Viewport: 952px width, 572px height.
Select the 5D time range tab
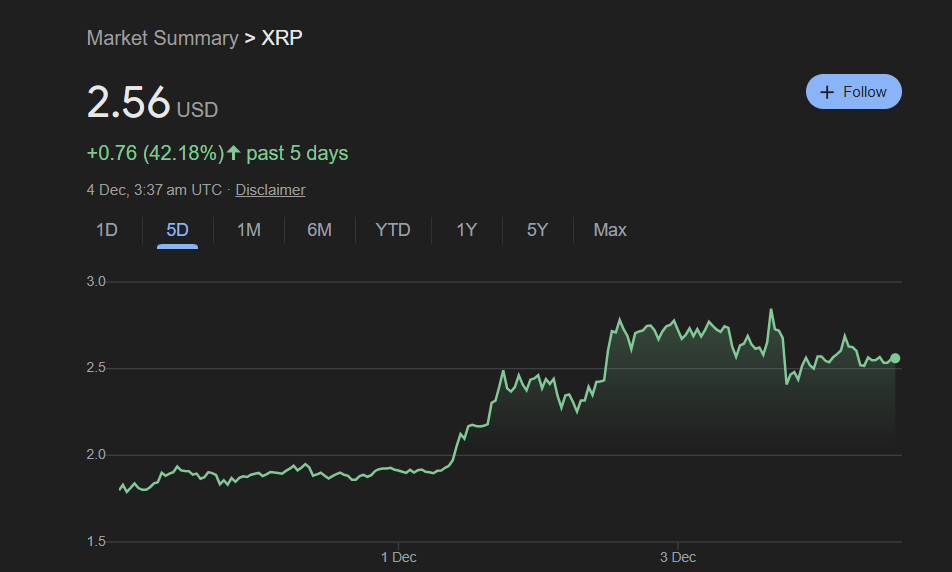177,230
